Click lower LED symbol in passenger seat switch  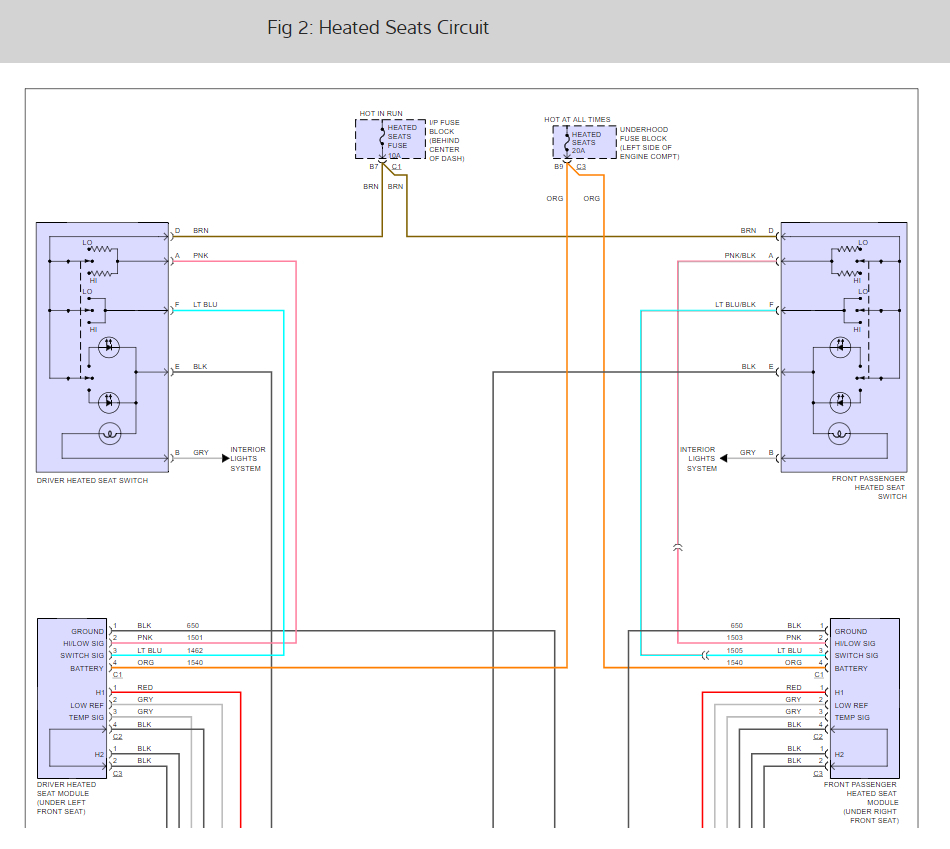(840, 401)
